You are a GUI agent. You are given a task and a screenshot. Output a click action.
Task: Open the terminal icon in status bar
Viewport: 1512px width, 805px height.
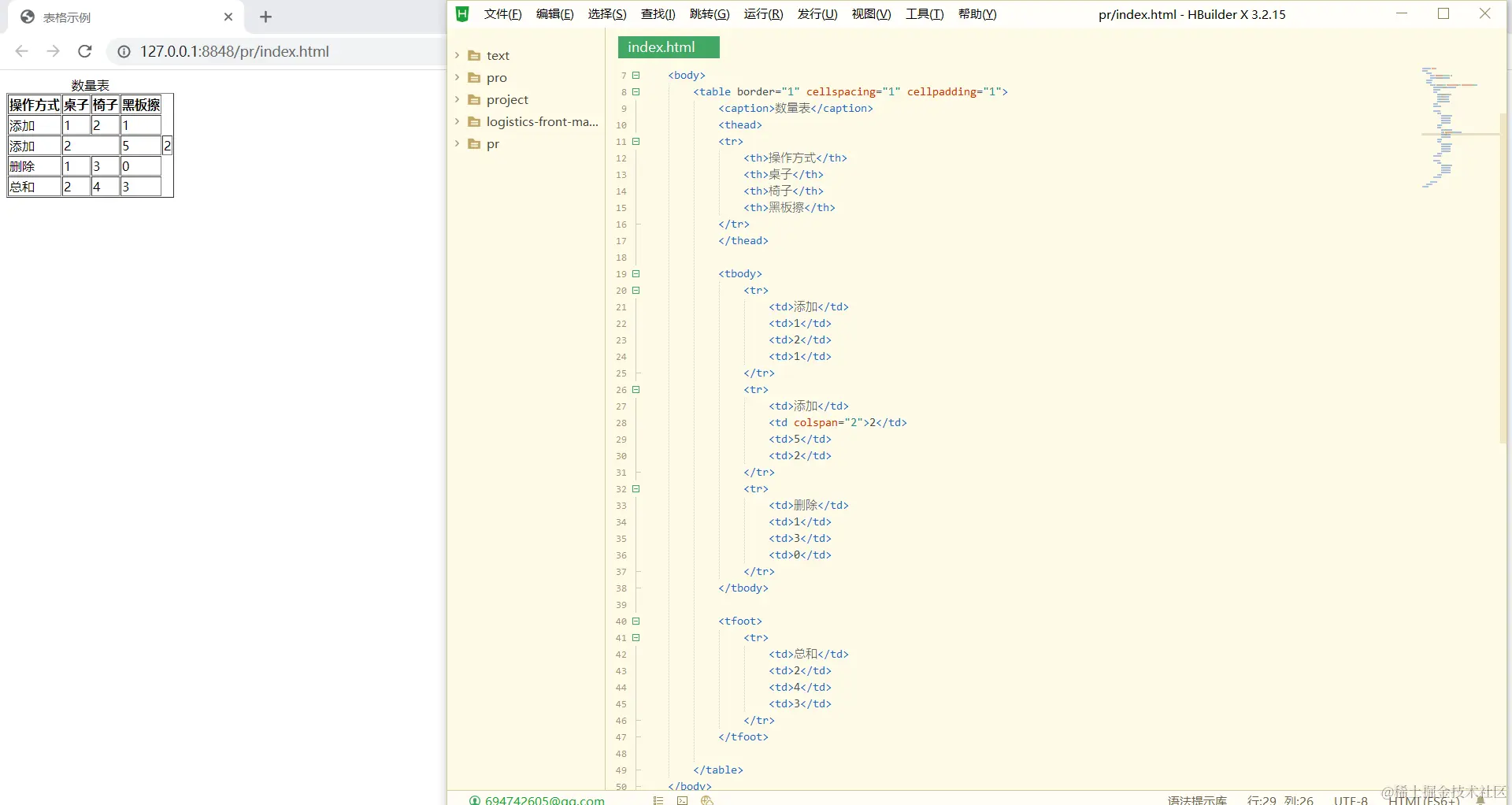point(682,800)
